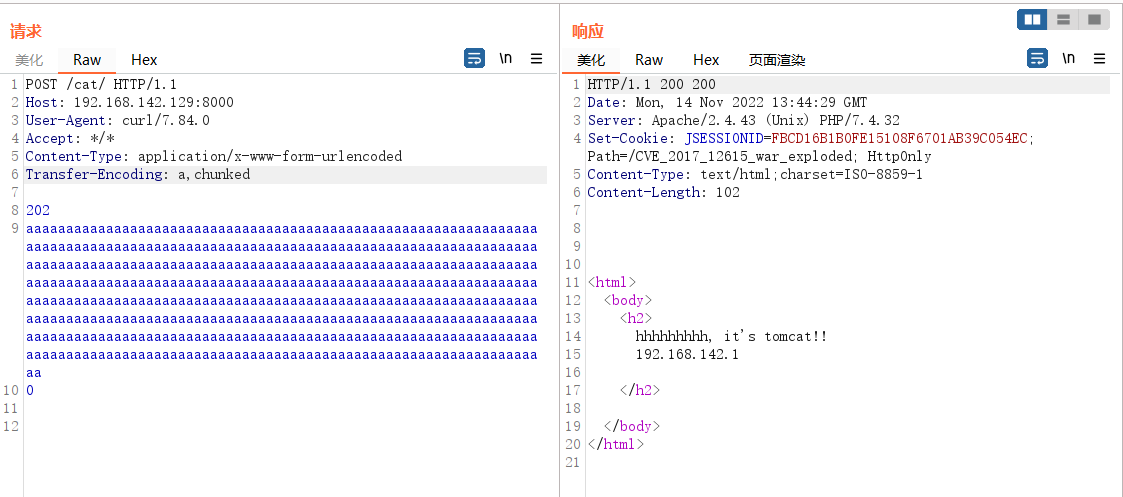The image size is (1123, 497).
Task: Click the closing </h2> tag
Action: click(640, 391)
